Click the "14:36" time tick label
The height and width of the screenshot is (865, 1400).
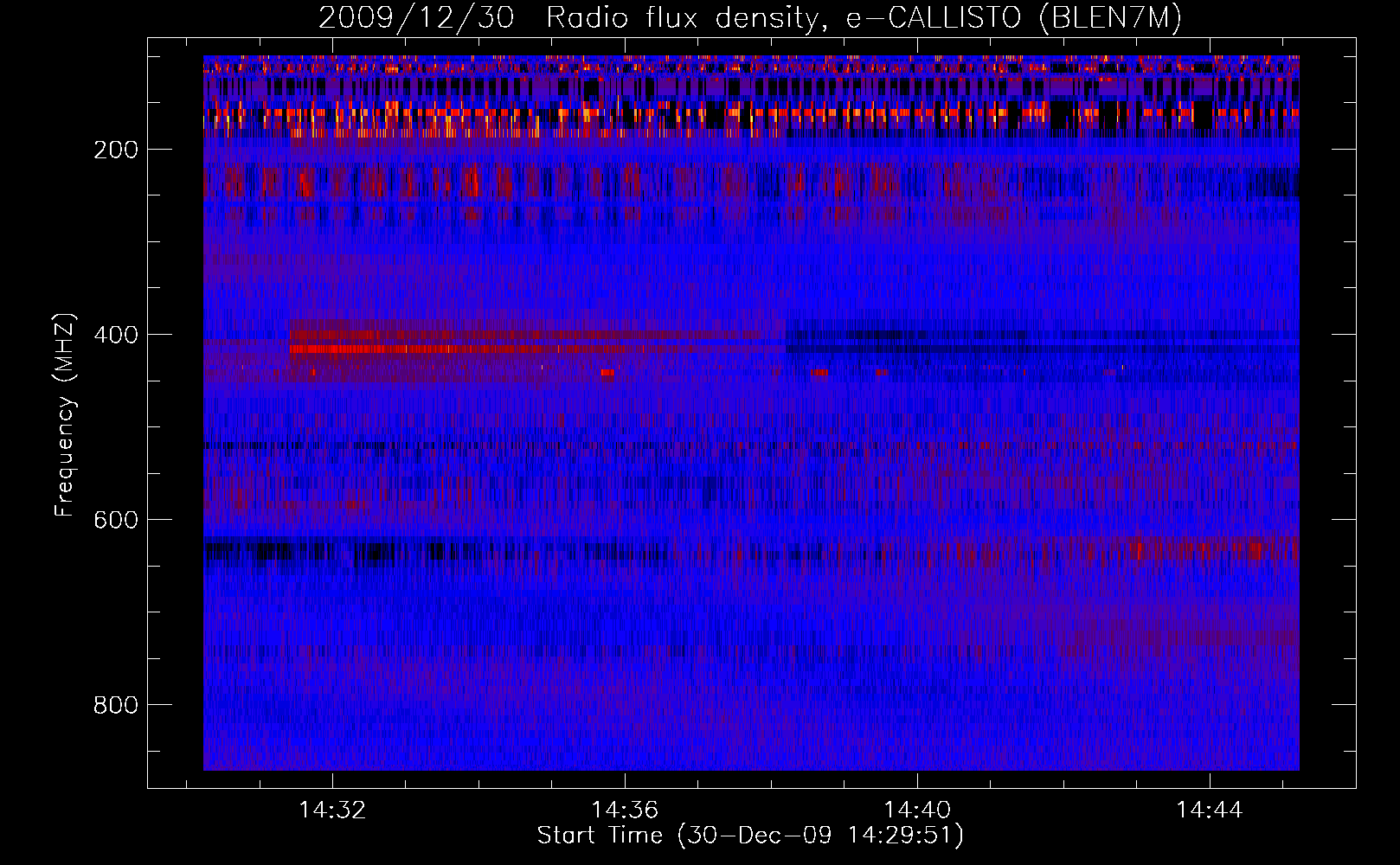pos(625,811)
